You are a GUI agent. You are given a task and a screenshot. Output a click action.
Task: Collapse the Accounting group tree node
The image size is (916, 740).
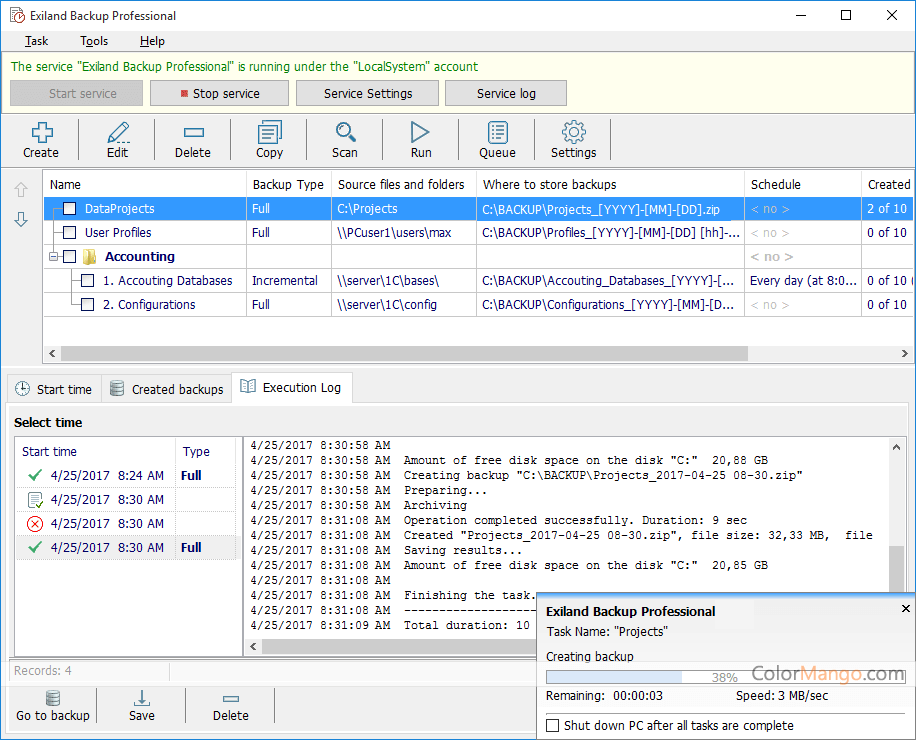pyautogui.click(x=52, y=257)
